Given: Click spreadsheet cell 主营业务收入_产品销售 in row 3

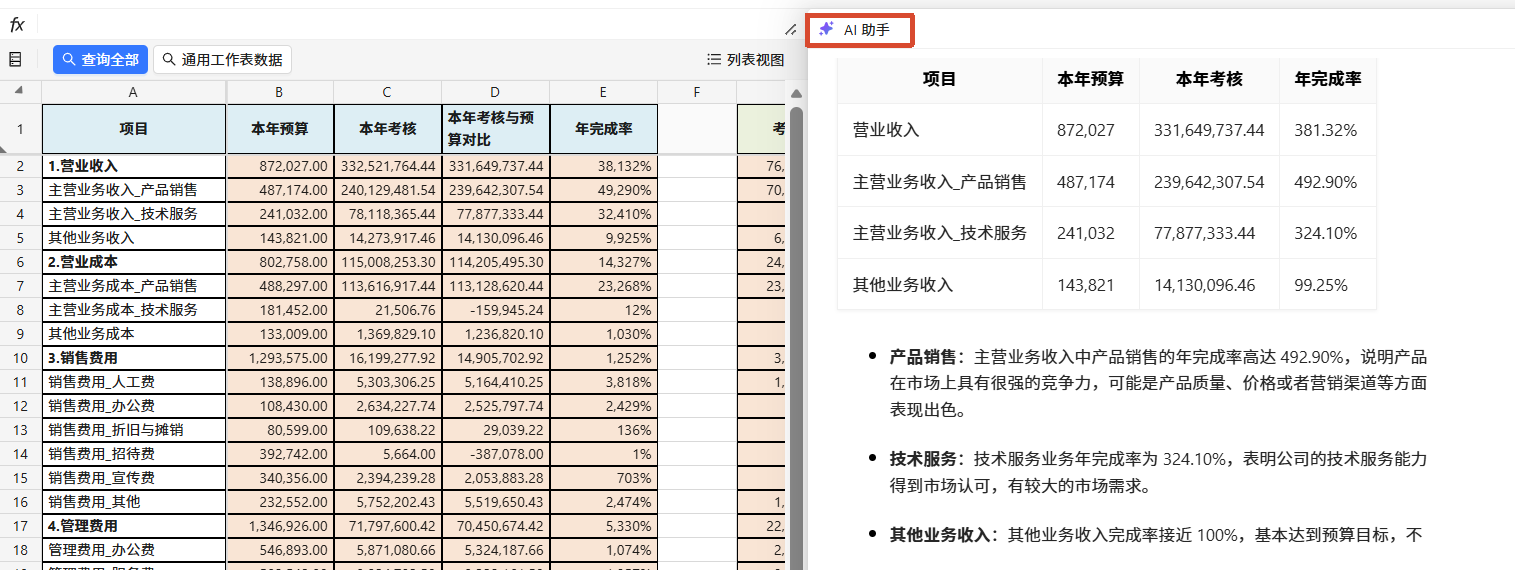Looking at the screenshot, I should [x=134, y=190].
